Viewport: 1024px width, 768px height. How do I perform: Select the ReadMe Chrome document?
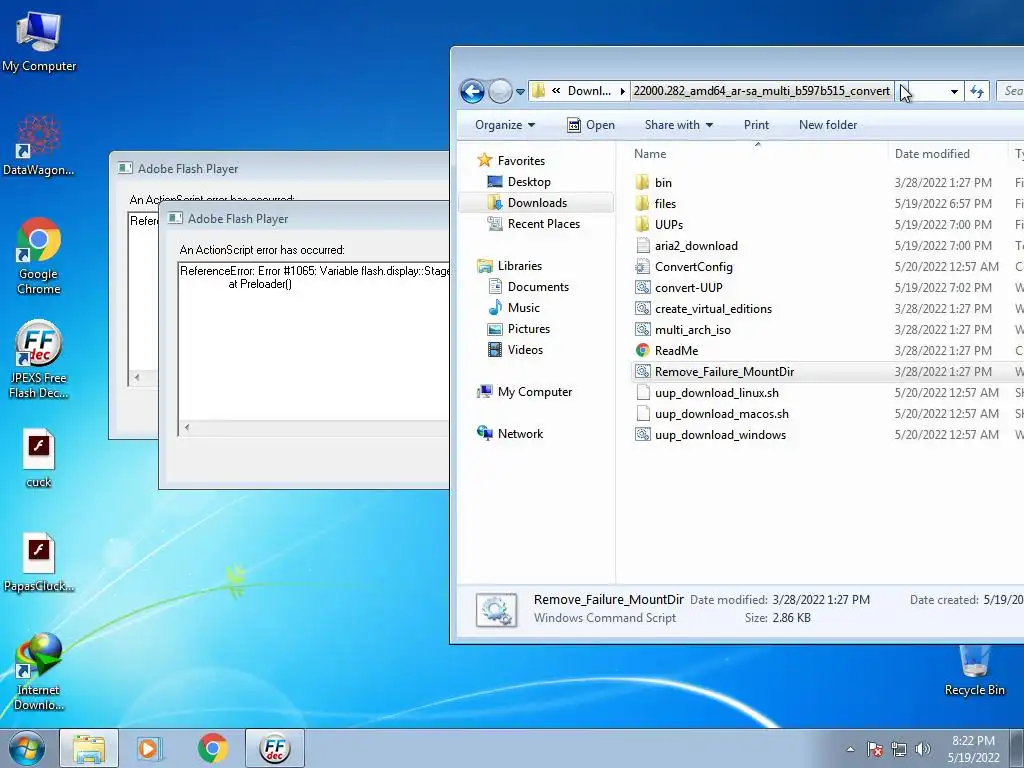(x=676, y=351)
